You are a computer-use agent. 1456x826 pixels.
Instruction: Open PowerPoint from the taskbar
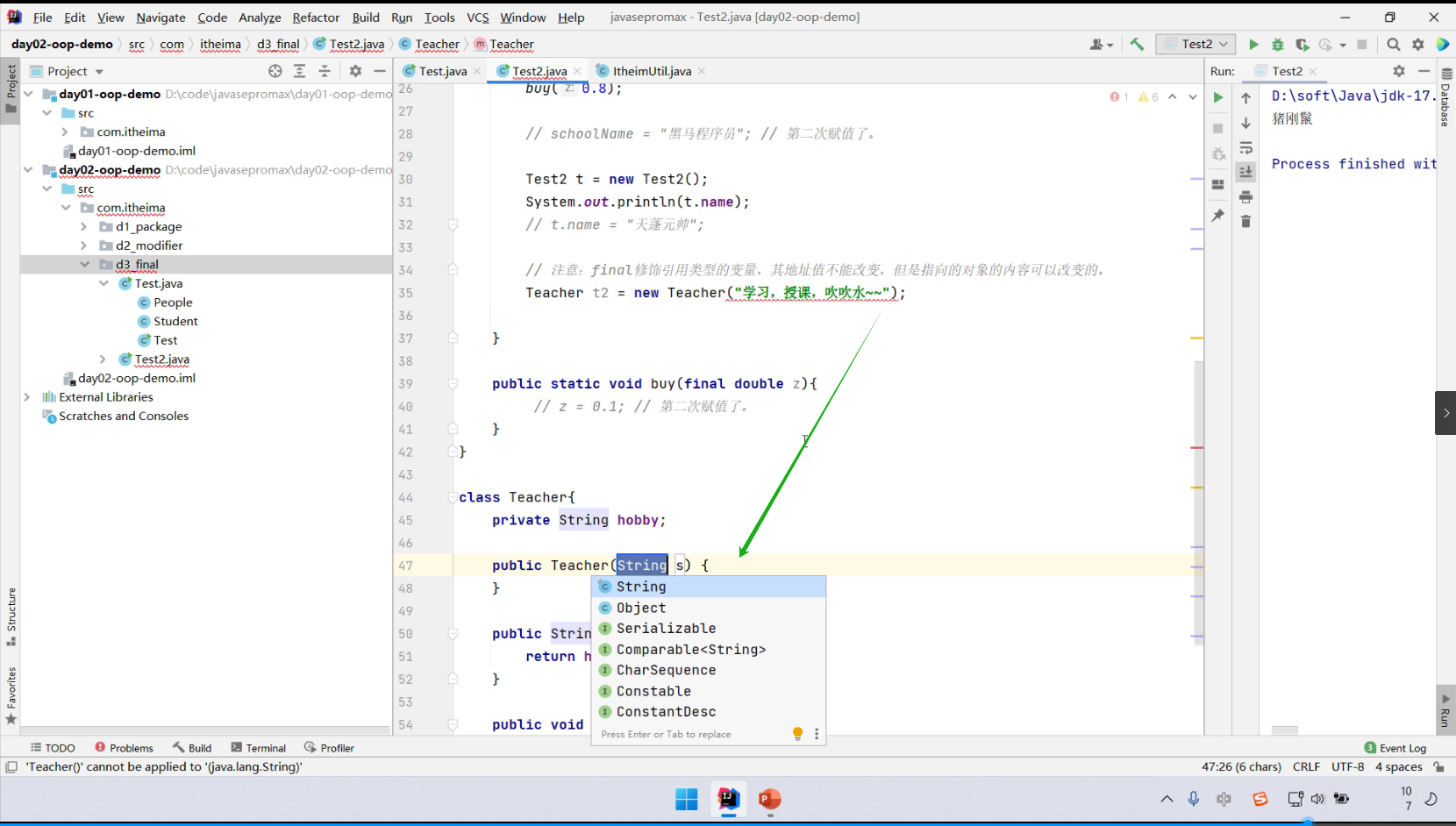[769, 799]
